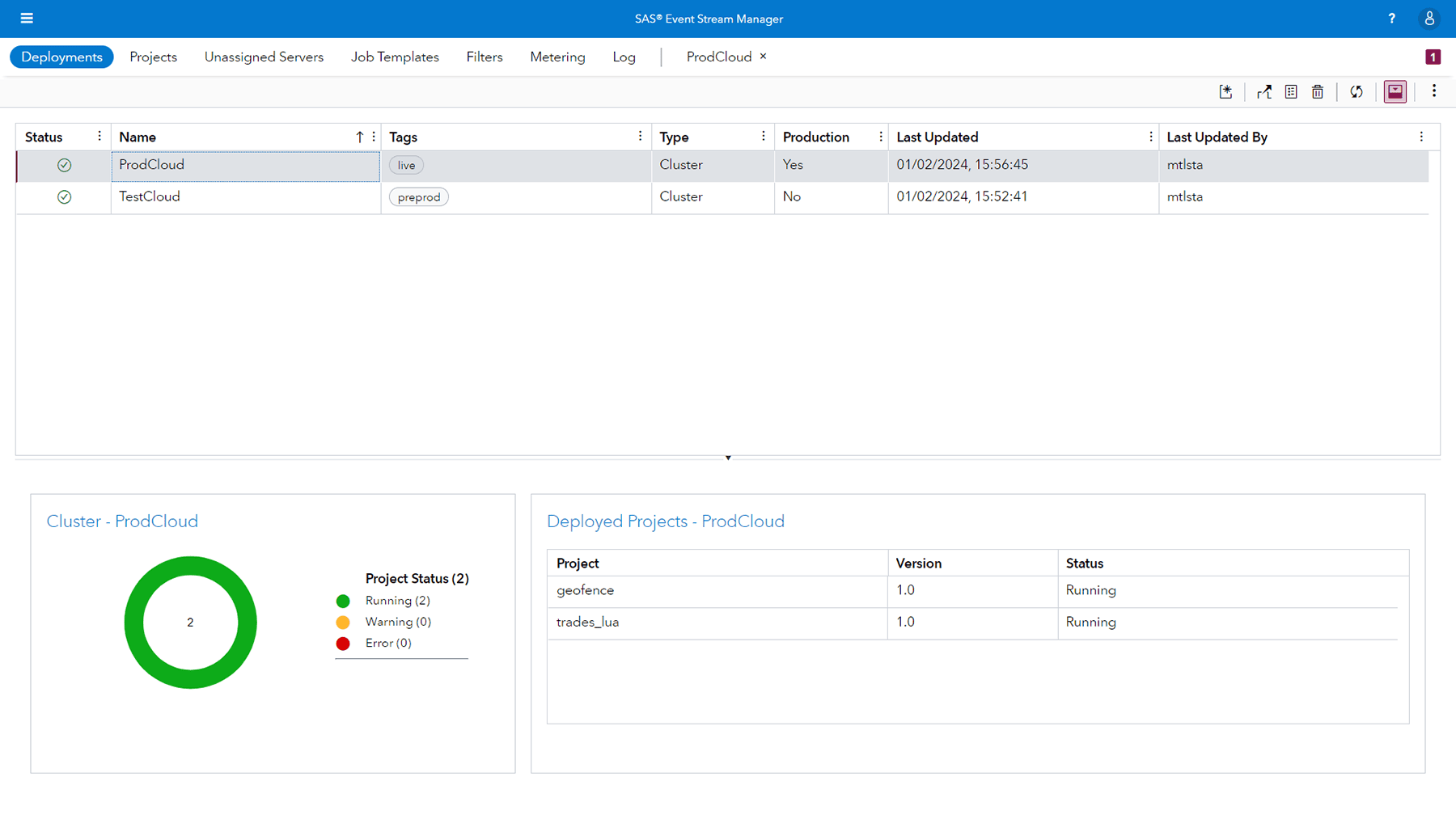Open the notifications badge showing 1

(x=1433, y=57)
